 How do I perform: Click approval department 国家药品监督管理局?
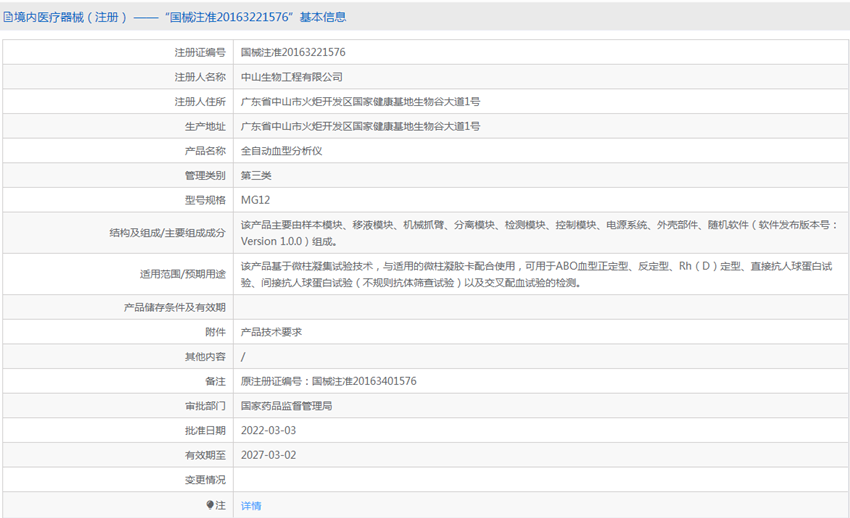coord(286,406)
